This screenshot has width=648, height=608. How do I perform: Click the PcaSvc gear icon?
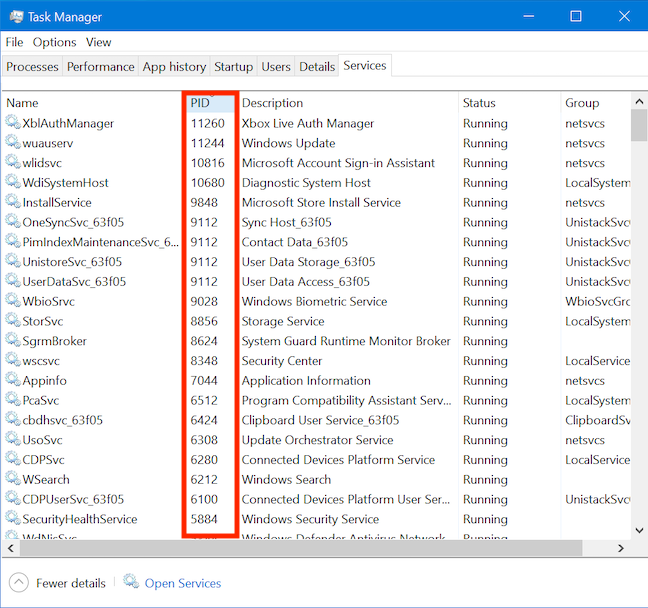[13, 399]
